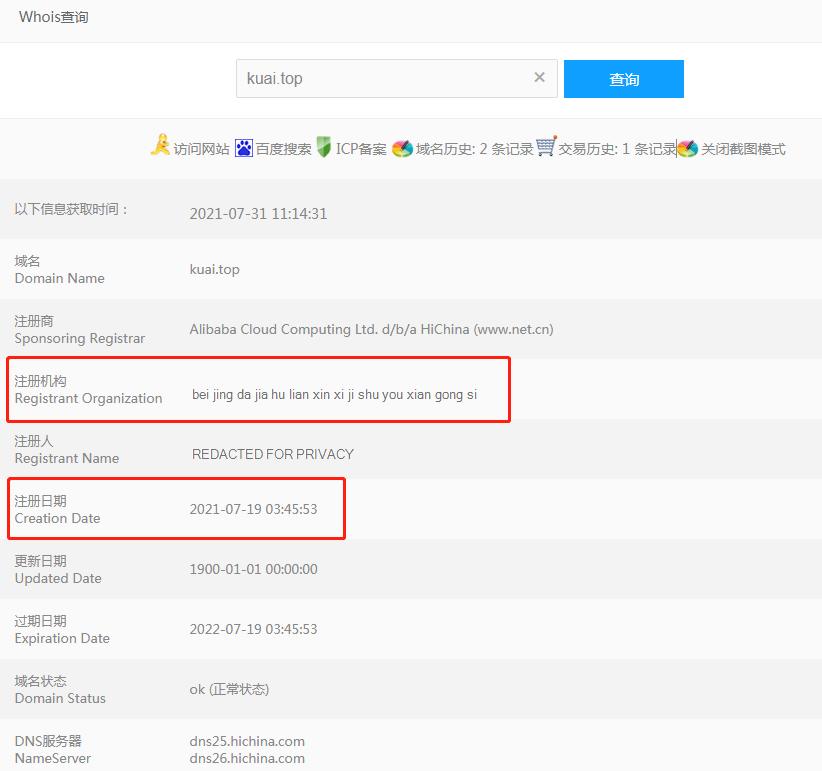This screenshot has height=771, width=822.
Task: View 域名历史: 2 条记录 link
Action: pyautogui.click(x=474, y=149)
